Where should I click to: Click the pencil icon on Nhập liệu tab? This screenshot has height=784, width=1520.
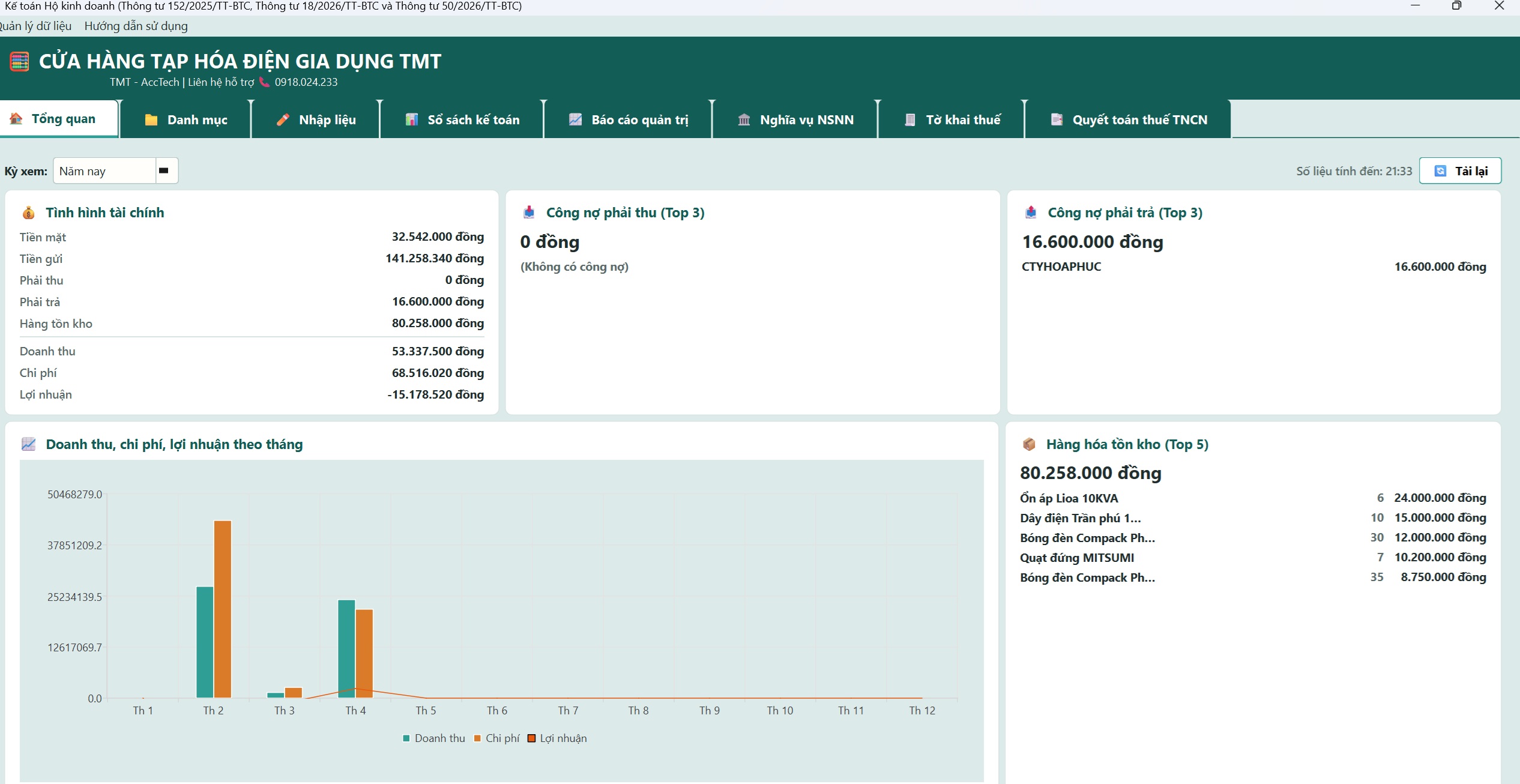pos(283,119)
